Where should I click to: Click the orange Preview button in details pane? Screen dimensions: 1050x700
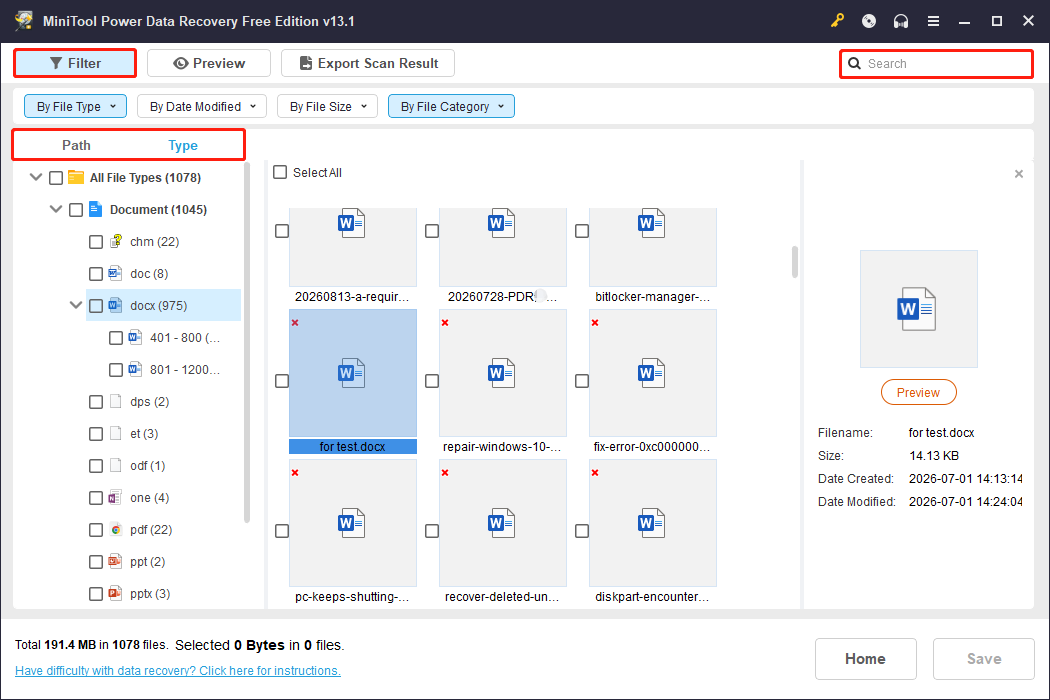[918, 393]
